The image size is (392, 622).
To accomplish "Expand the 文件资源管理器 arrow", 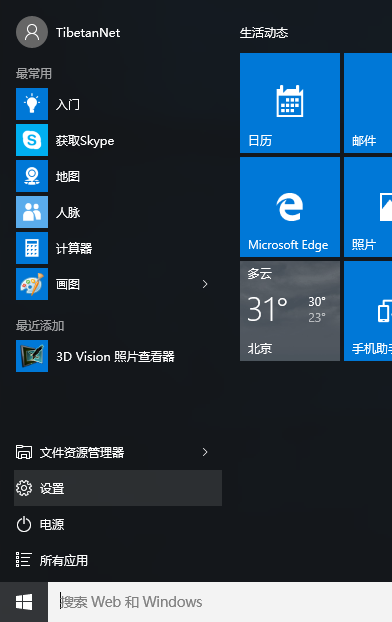I will pyautogui.click(x=205, y=452).
